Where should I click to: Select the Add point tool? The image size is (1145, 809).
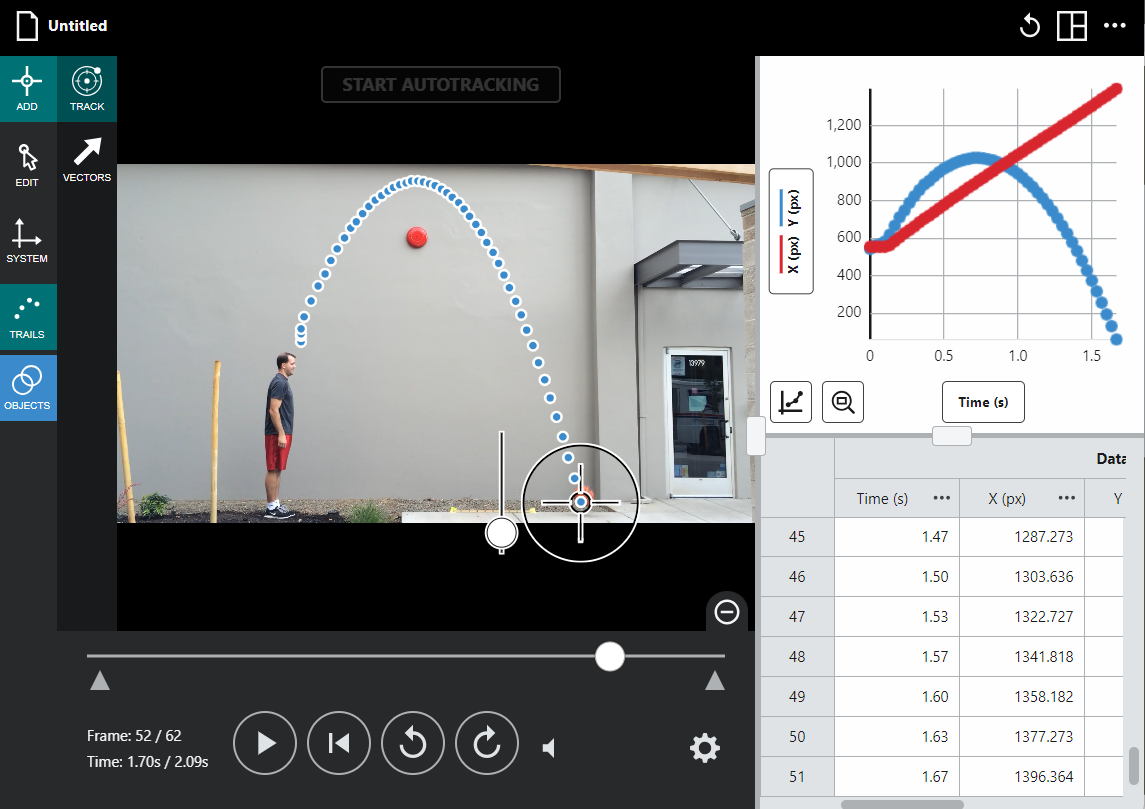pyautogui.click(x=28, y=88)
